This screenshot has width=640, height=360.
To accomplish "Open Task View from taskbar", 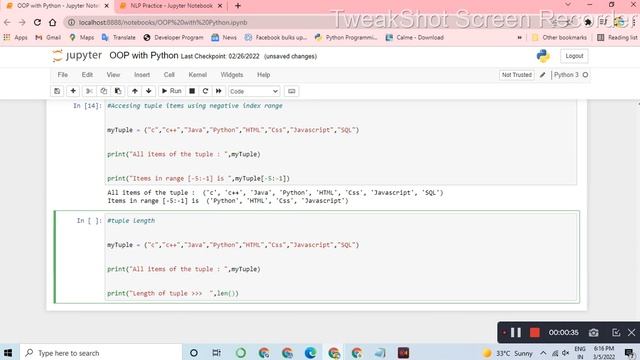I will tap(216, 353).
